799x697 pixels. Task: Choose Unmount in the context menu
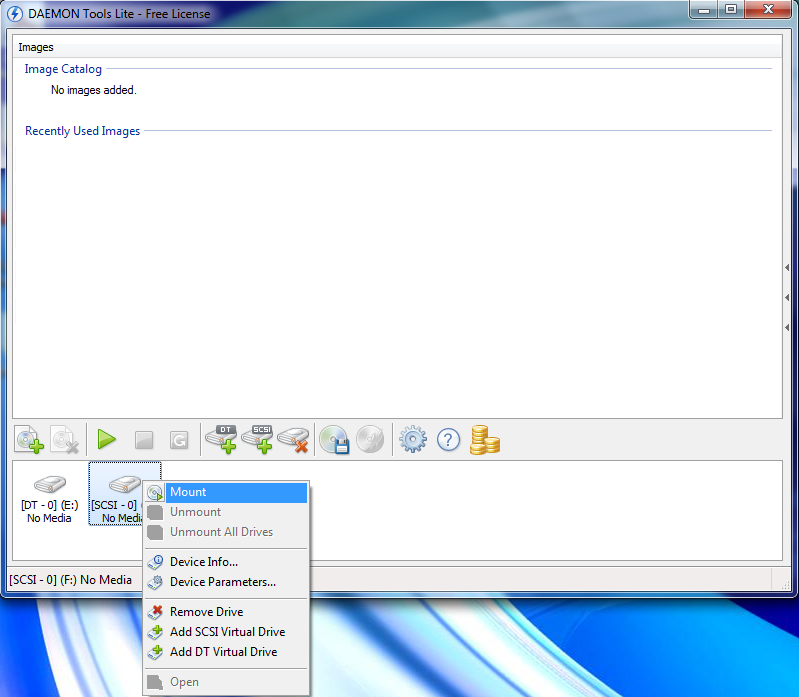point(227,512)
